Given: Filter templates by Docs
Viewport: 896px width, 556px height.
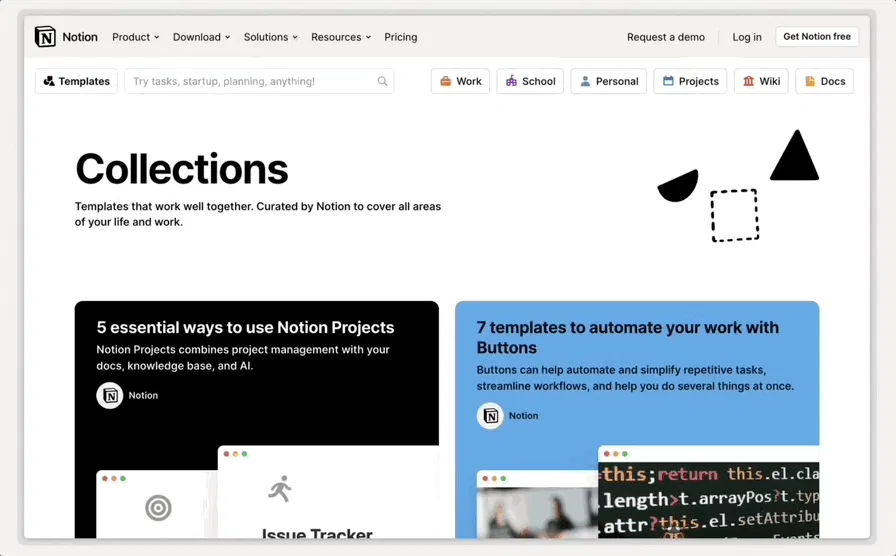Looking at the screenshot, I should pyautogui.click(x=825, y=81).
